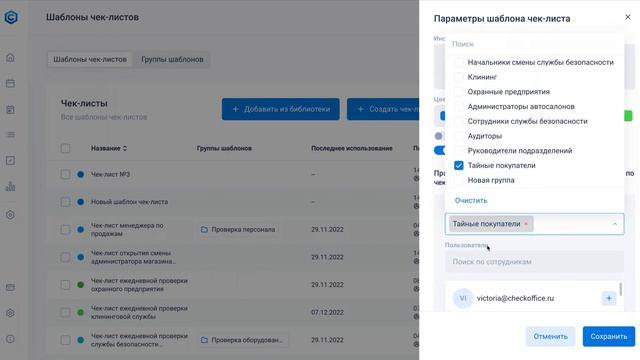Check Руководители подразделений option

coord(459,151)
